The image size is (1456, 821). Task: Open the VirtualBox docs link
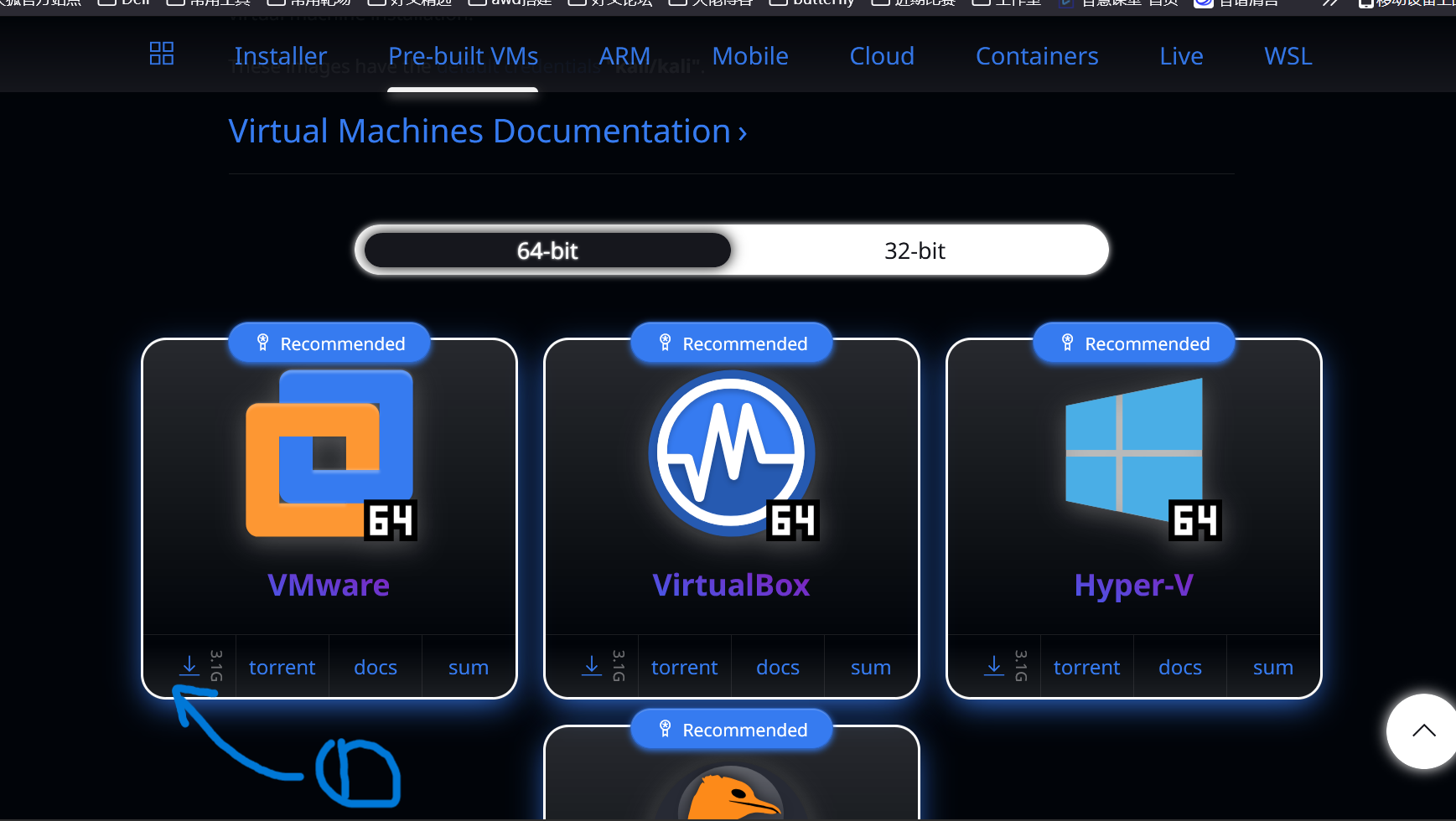pyautogui.click(x=778, y=667)
